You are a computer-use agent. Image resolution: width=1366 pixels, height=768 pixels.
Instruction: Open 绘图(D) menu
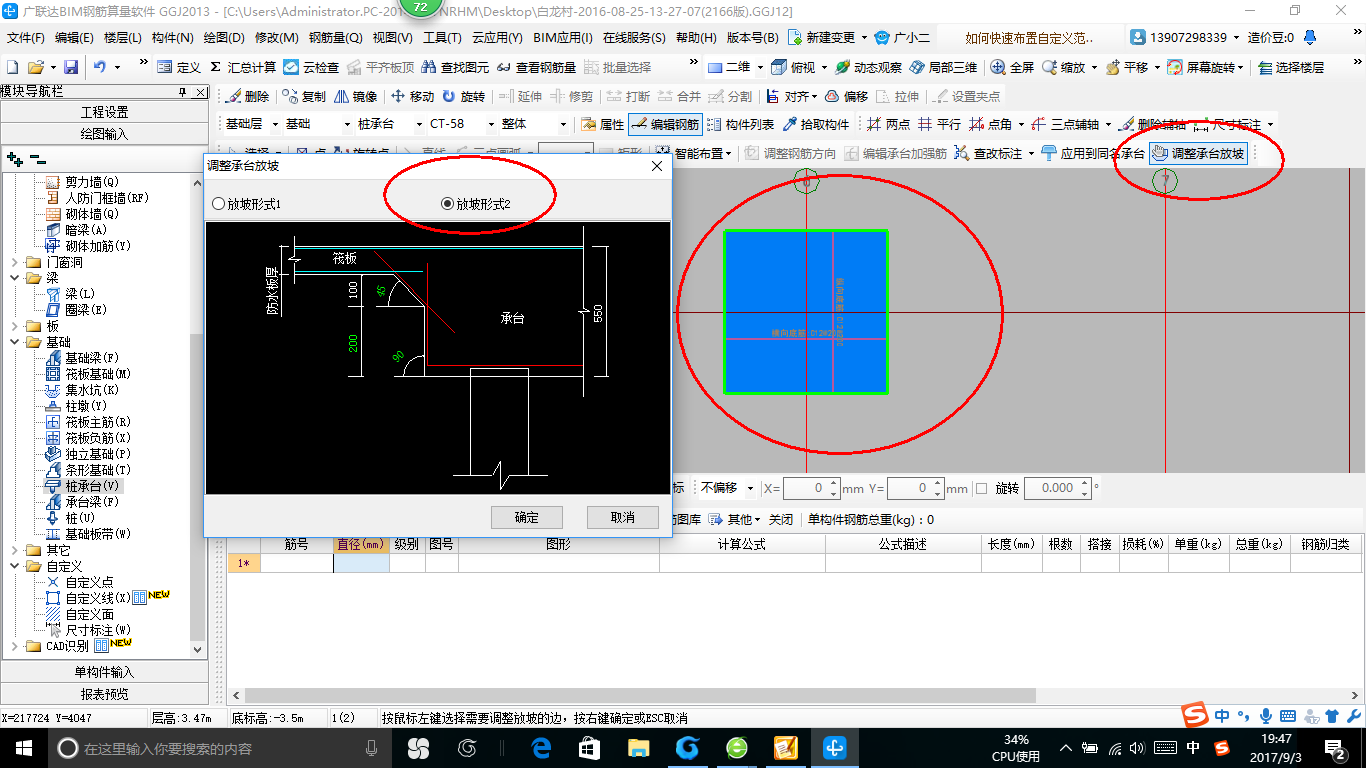224,38
